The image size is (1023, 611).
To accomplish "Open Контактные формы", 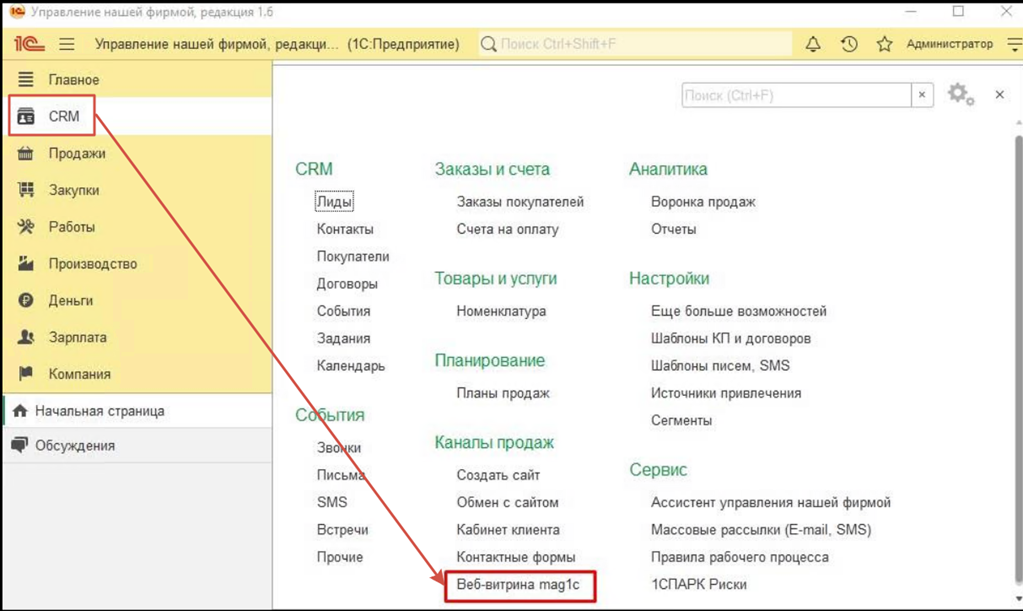I will 516,557.
